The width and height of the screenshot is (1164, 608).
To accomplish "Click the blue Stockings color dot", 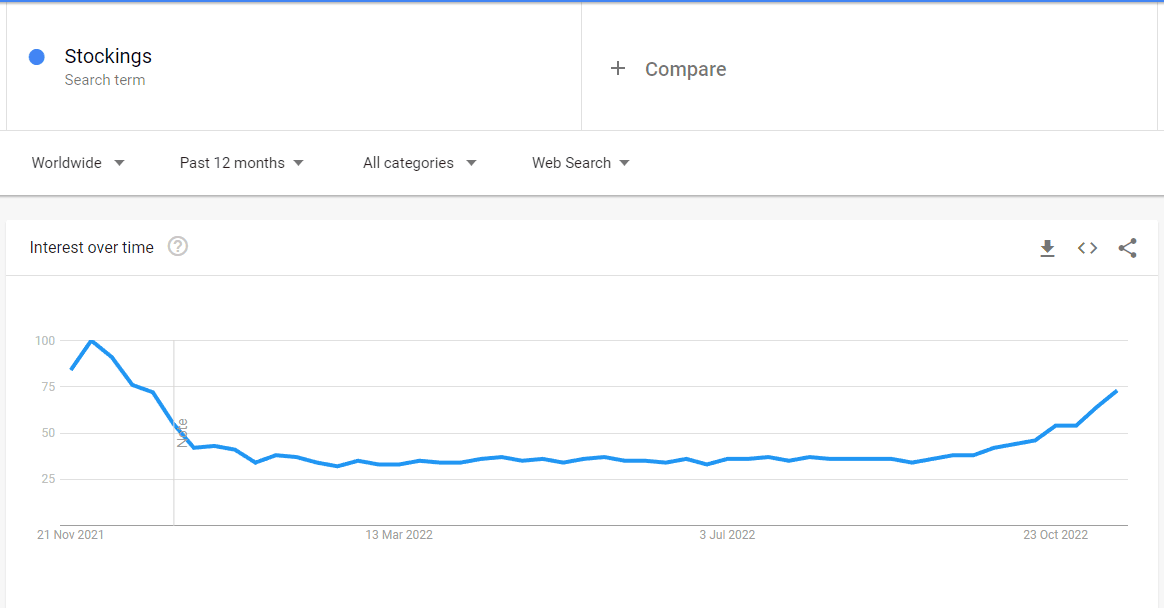I will [x=36, y=56].
